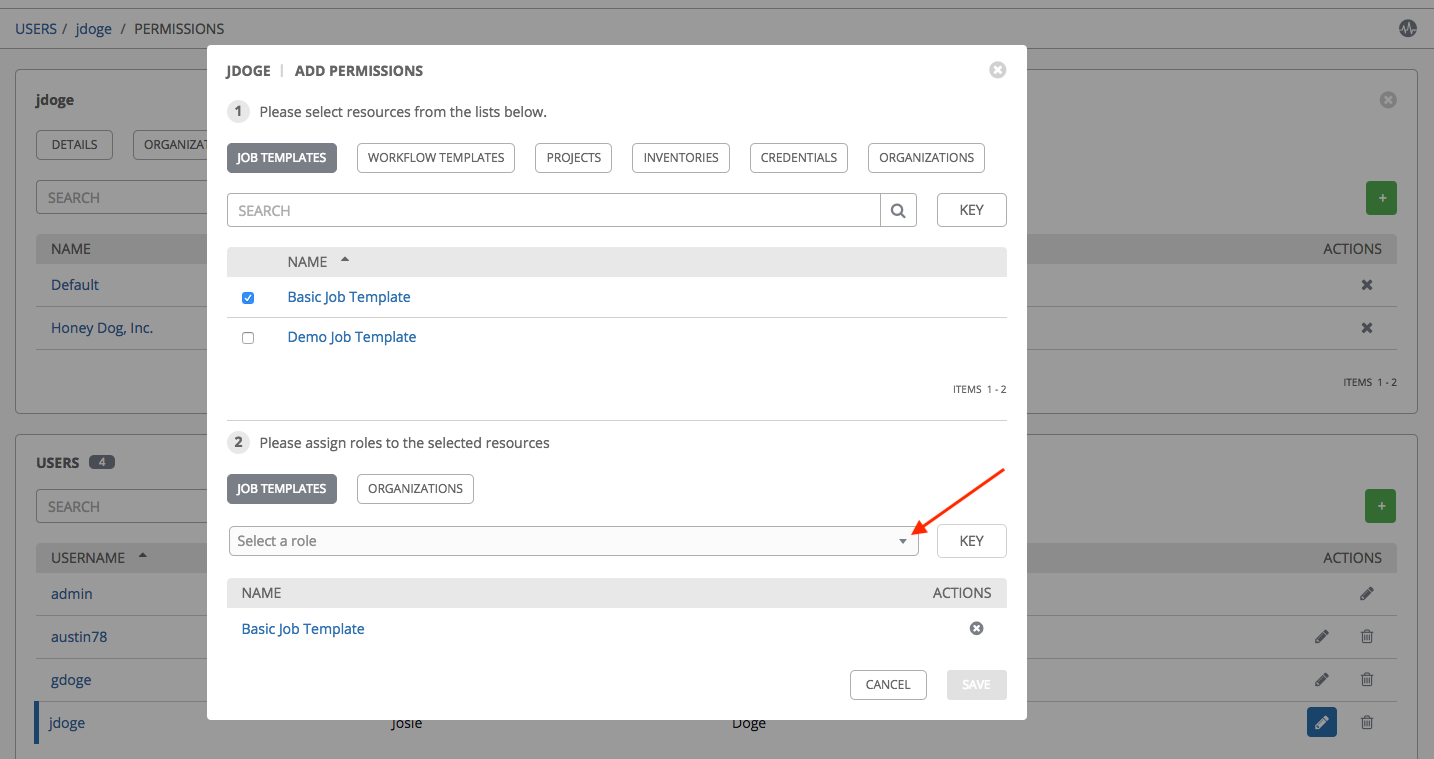The height and width of the screenshot is (759, 1434).
Task: Delete the jdoge user with trash icon
Action: pyautogui.click(x=1367, y=722)
